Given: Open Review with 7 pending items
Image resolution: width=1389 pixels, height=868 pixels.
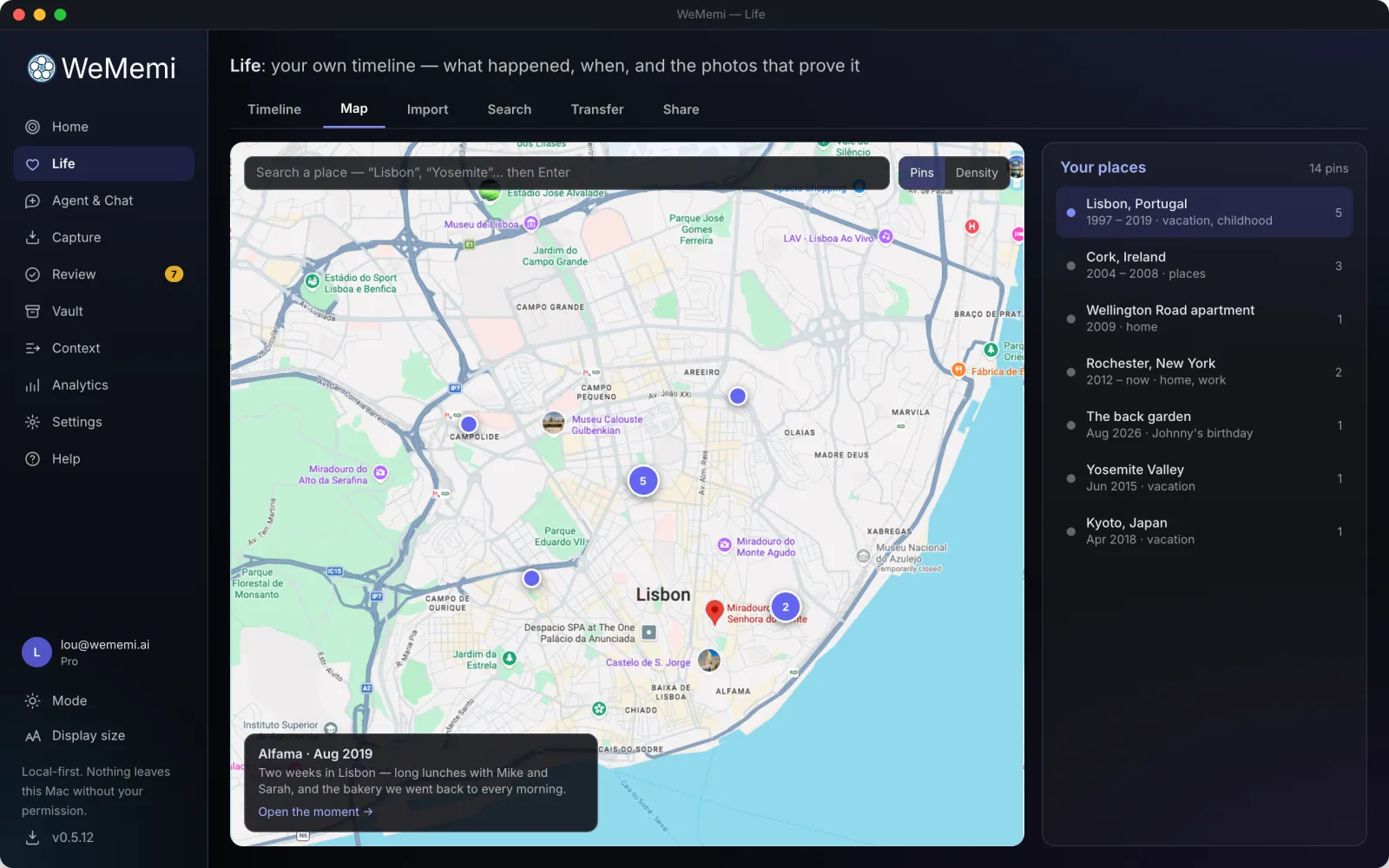Looking at the screenshot, I should pyautogui.click(x=103, y=274).
